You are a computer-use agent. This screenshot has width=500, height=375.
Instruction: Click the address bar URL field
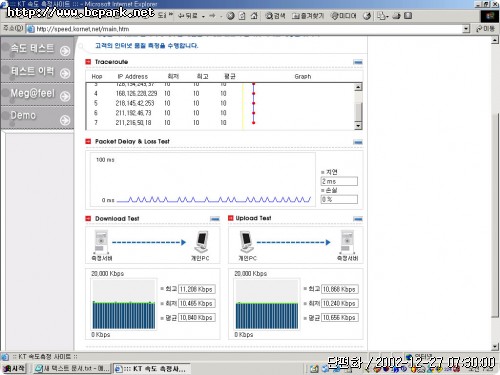pos(248,29)
